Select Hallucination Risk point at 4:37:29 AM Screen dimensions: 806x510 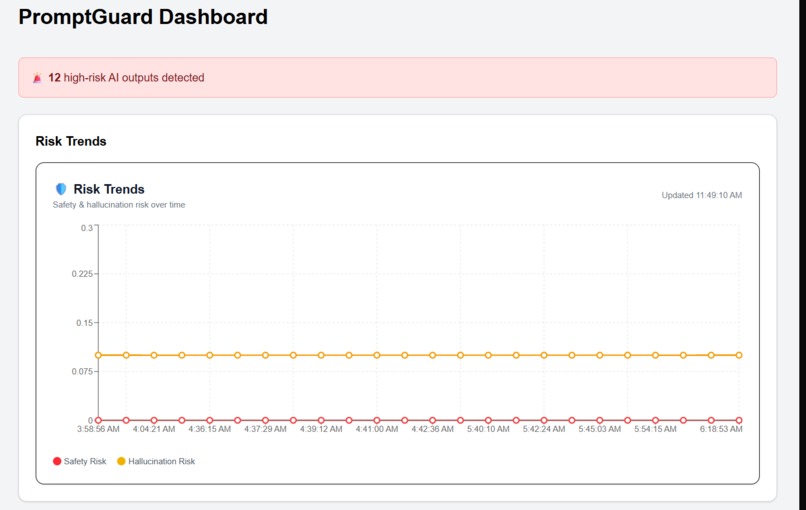click(265, 355)
